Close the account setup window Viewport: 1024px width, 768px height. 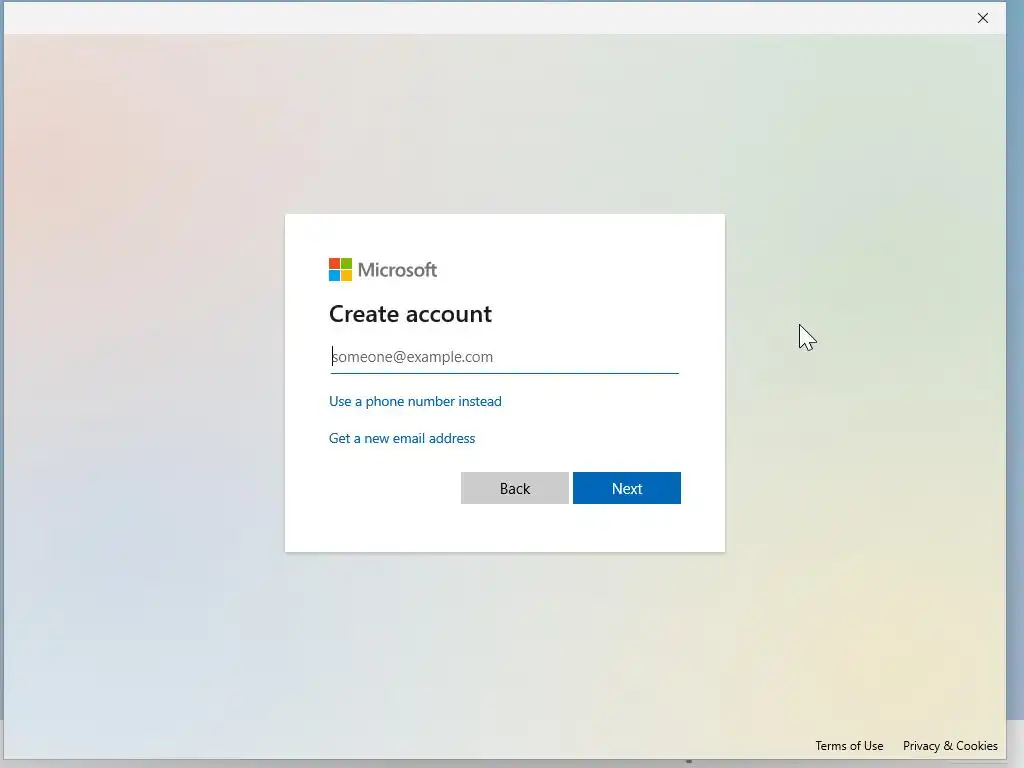[983, 18]
